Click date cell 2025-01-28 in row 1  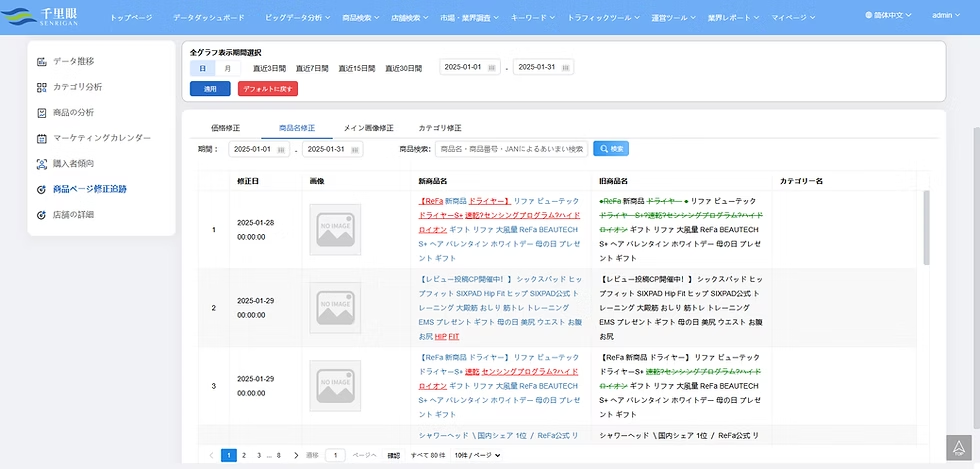pyautogui.click(x=256, y=229)
